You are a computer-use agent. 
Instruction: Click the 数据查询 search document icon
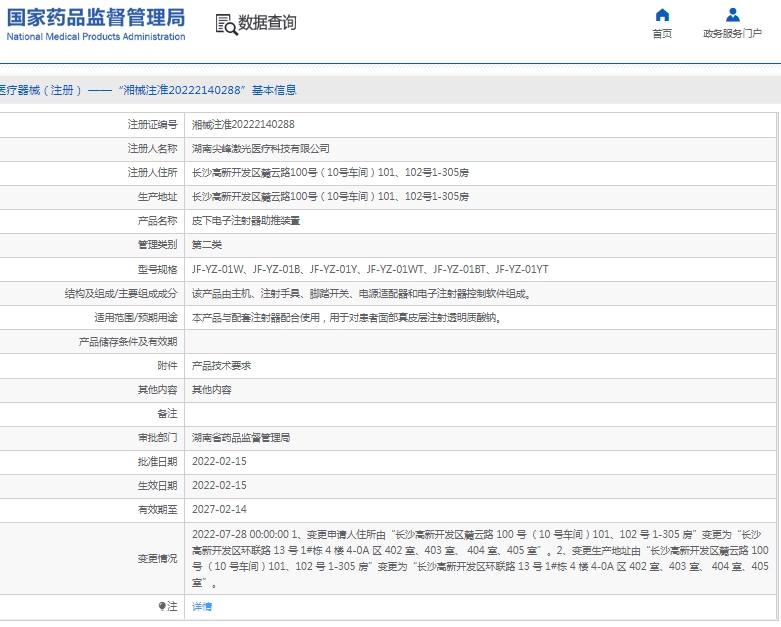coord(226,24)
